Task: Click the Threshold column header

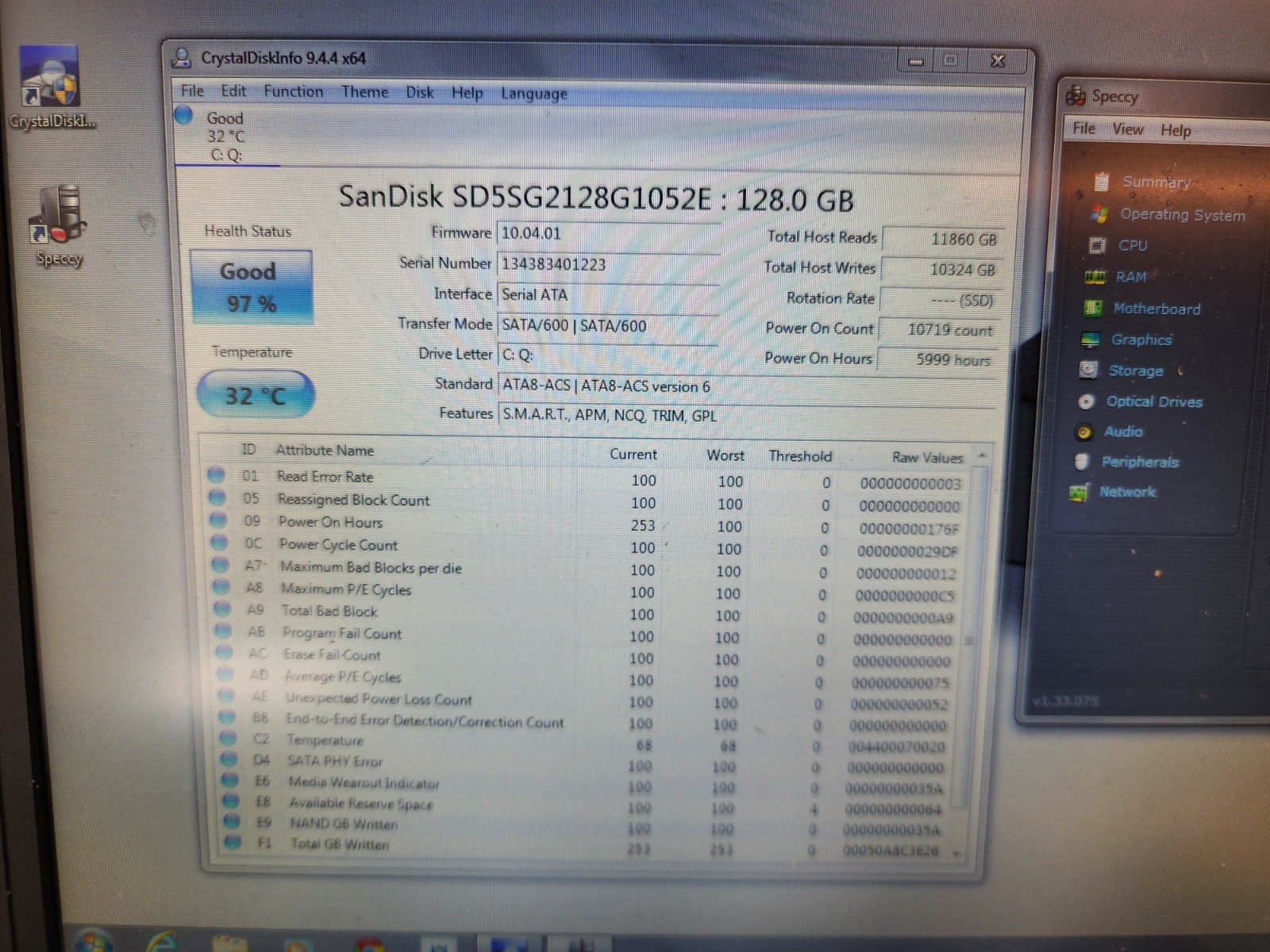Action: (800, 455)
